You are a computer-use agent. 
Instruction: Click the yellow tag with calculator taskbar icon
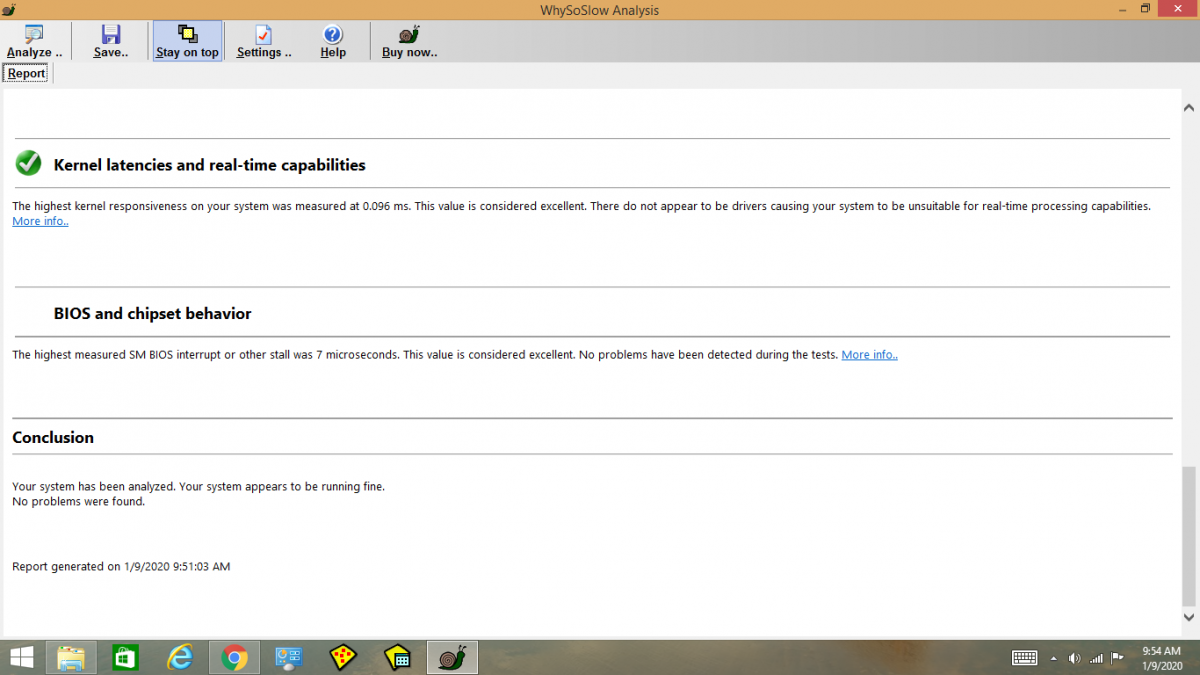coord(398,657)
